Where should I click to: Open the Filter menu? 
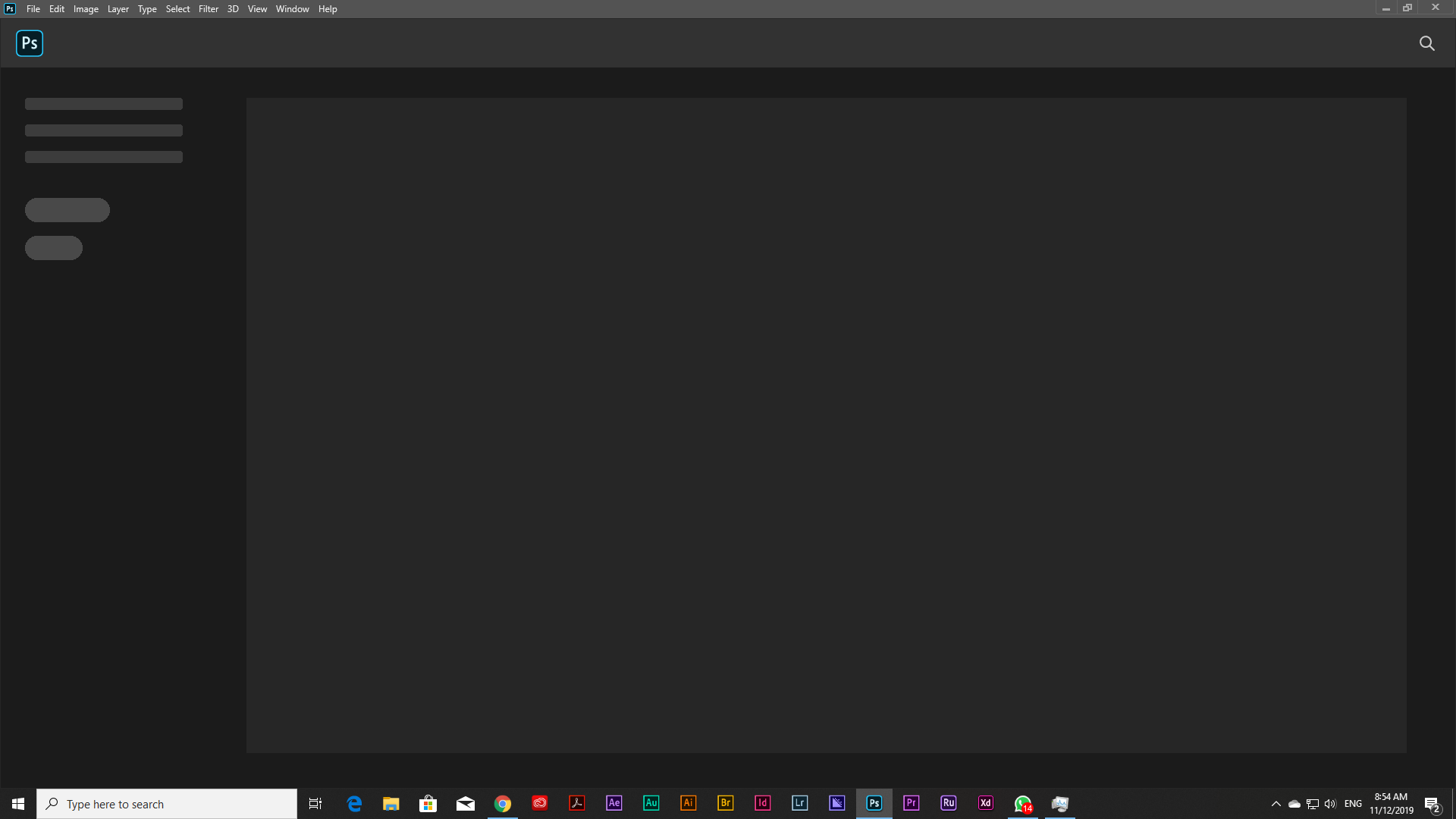(209, 8)
